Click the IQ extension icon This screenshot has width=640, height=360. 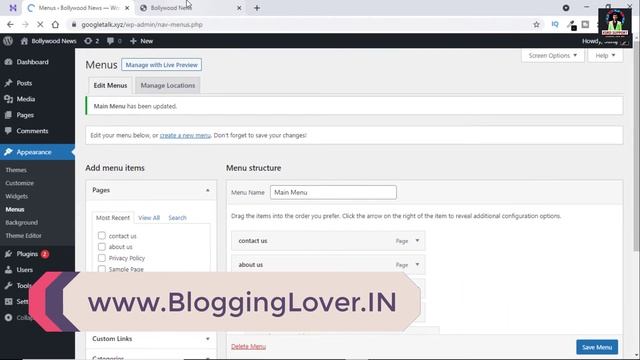pos(555,24)
